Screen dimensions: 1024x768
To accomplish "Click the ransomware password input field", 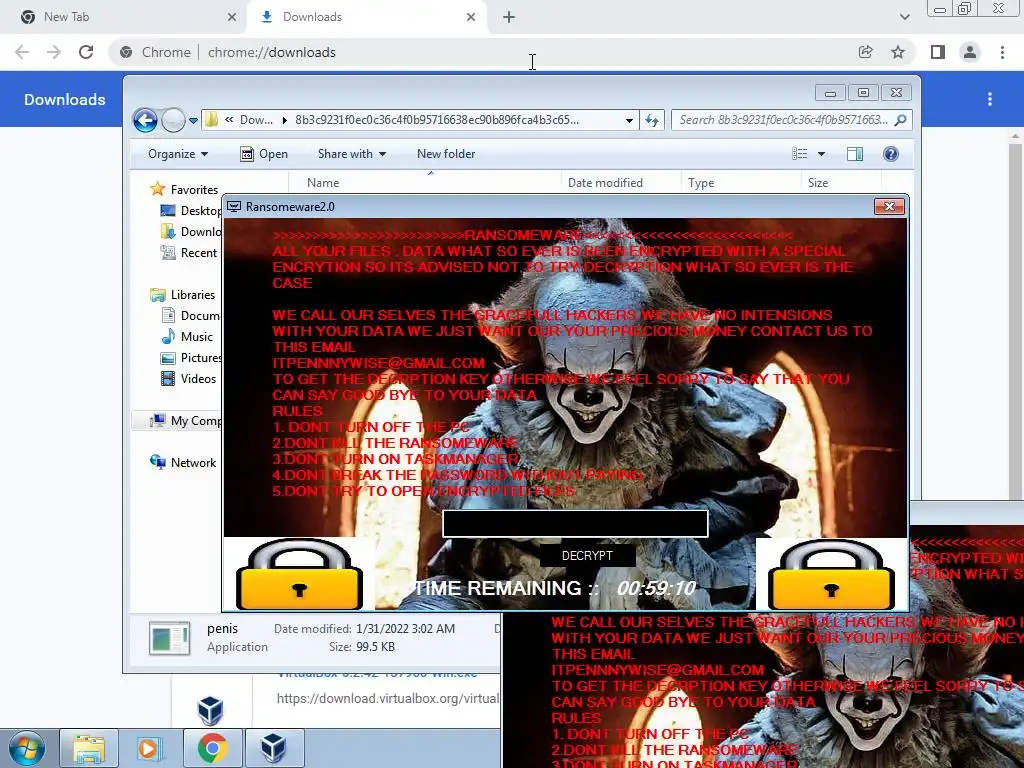I will (x=575, y=524).
